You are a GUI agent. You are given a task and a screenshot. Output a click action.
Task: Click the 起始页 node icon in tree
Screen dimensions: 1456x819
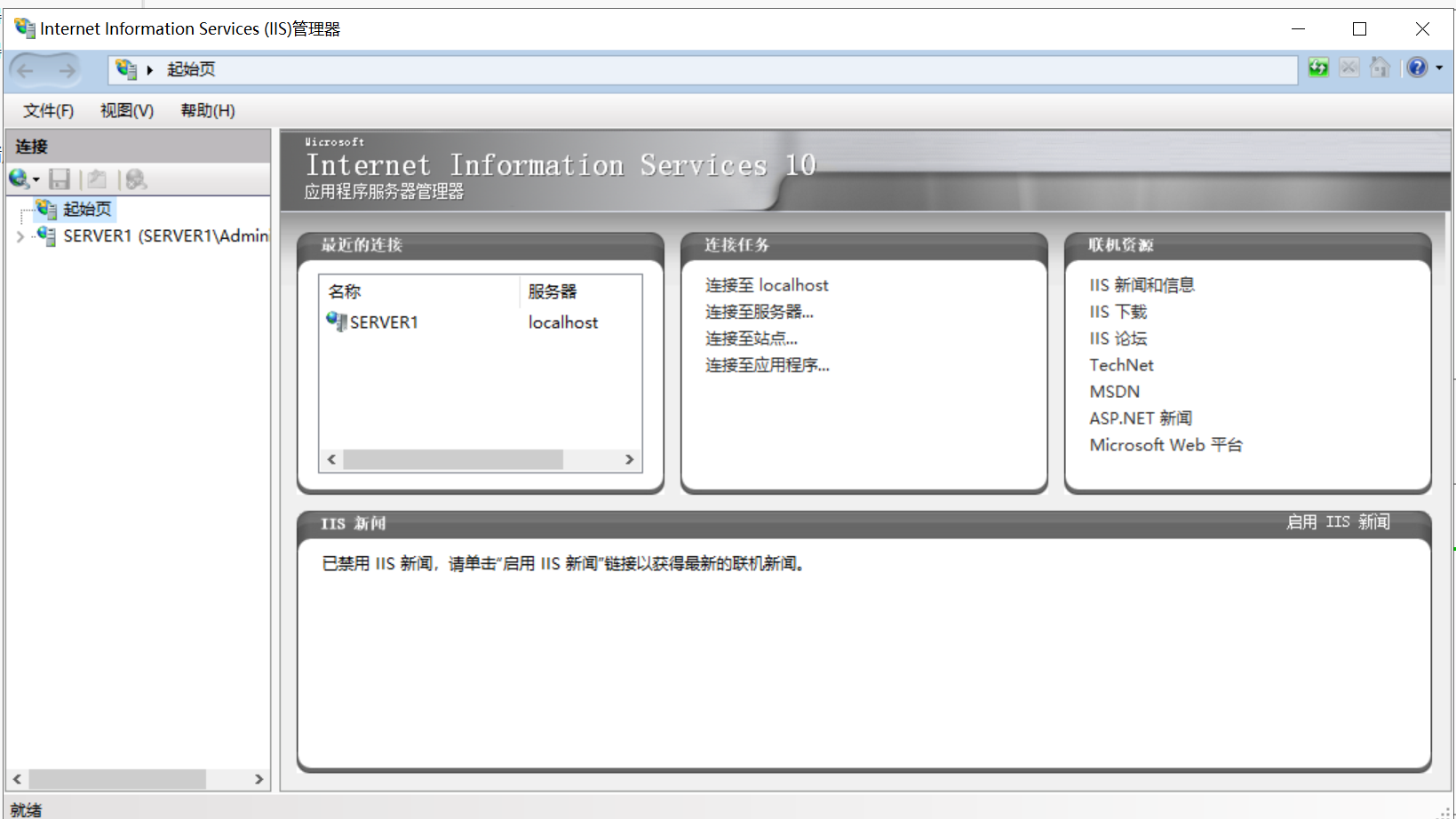(46, 209)
